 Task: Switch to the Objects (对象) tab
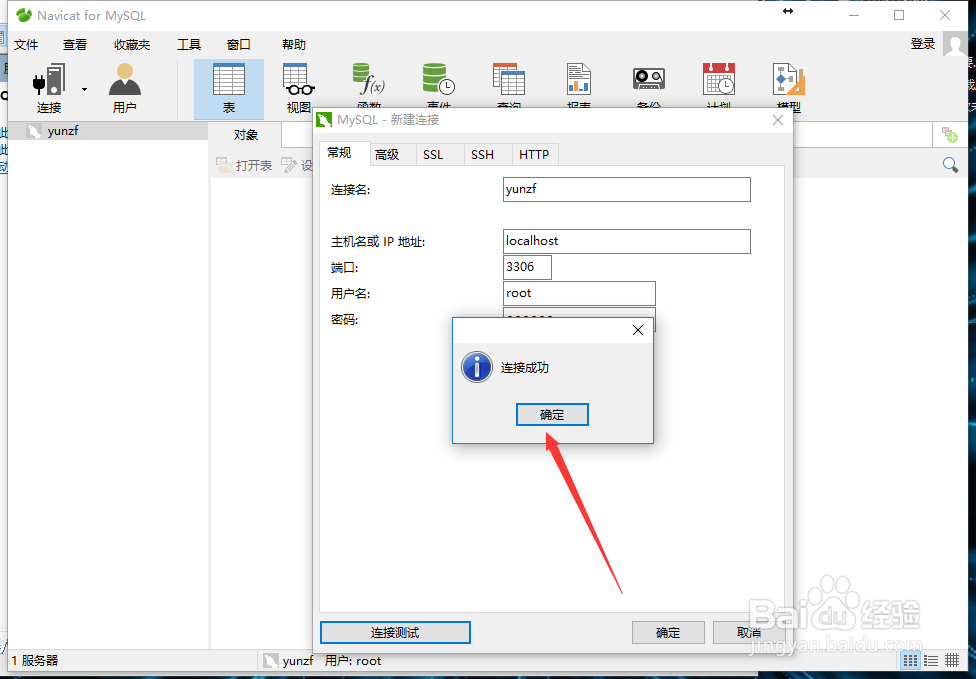(246, 134)
